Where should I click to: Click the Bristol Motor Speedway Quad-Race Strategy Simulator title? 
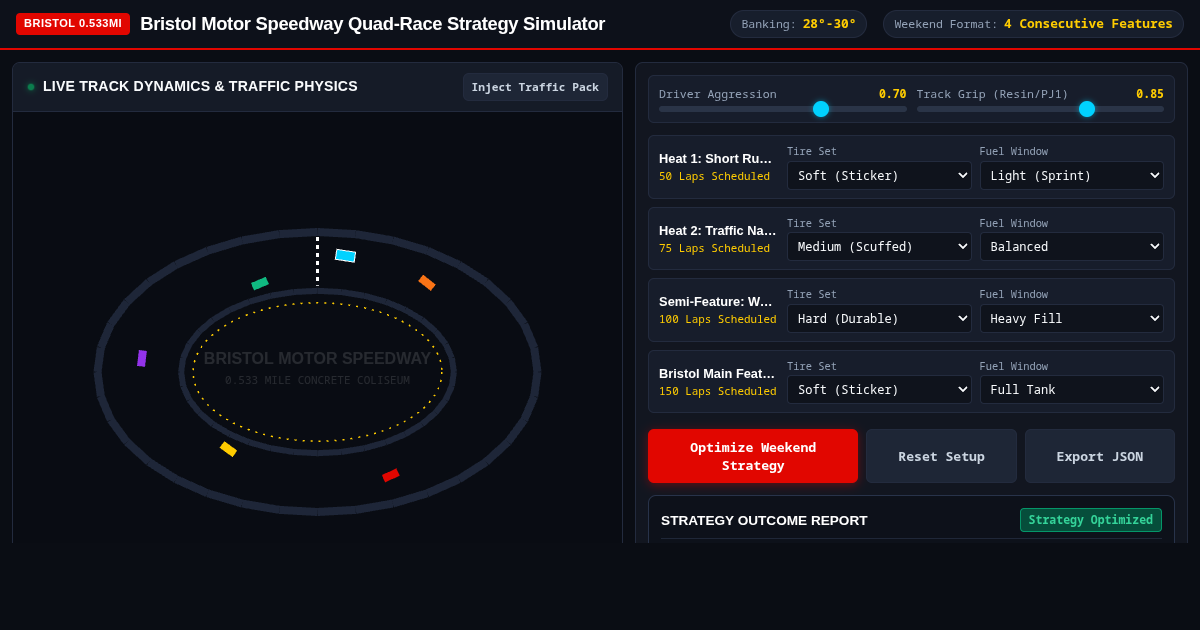[372, 24]
